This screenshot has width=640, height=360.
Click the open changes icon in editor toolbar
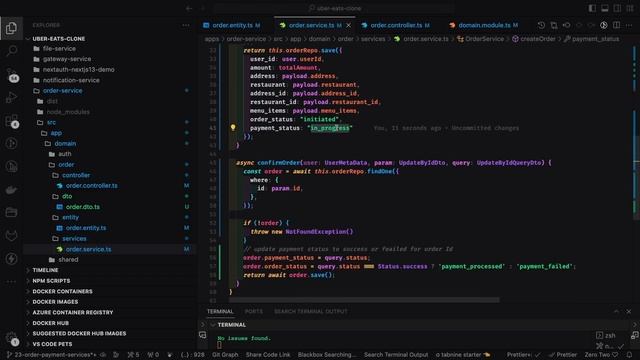click(x=554, y=25)
